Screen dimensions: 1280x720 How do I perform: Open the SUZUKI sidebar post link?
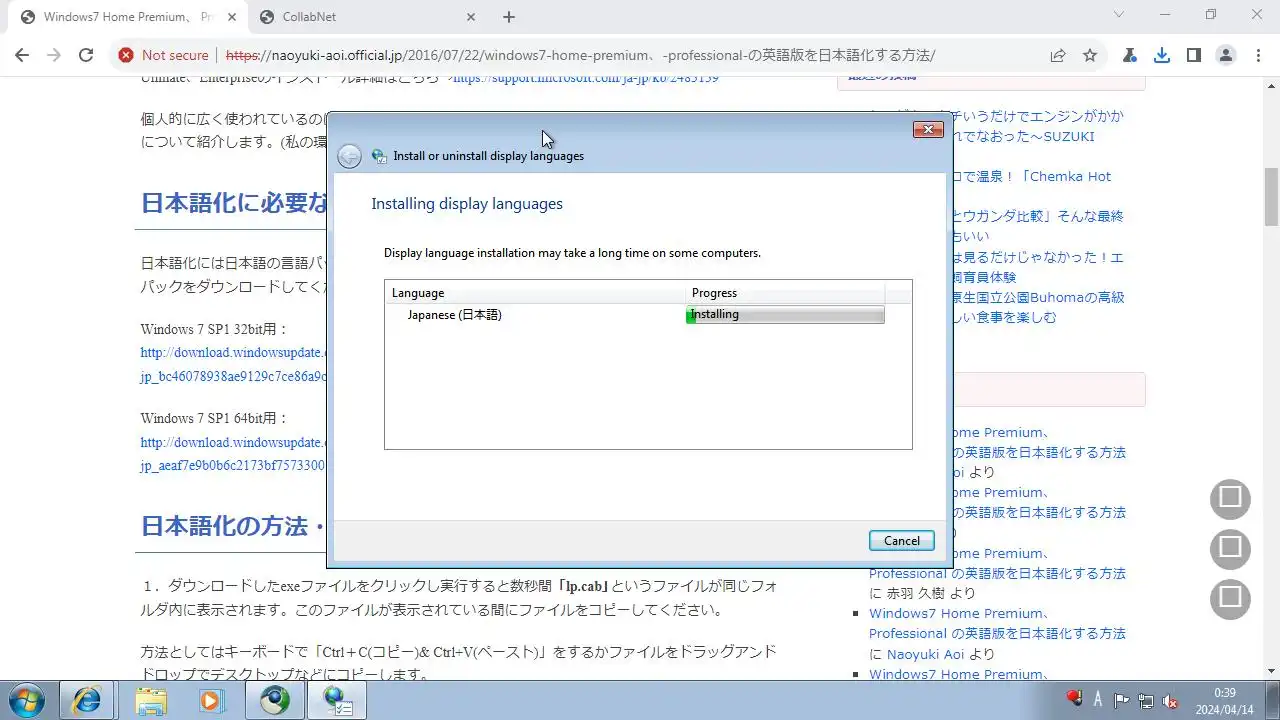coord(1039,126)
